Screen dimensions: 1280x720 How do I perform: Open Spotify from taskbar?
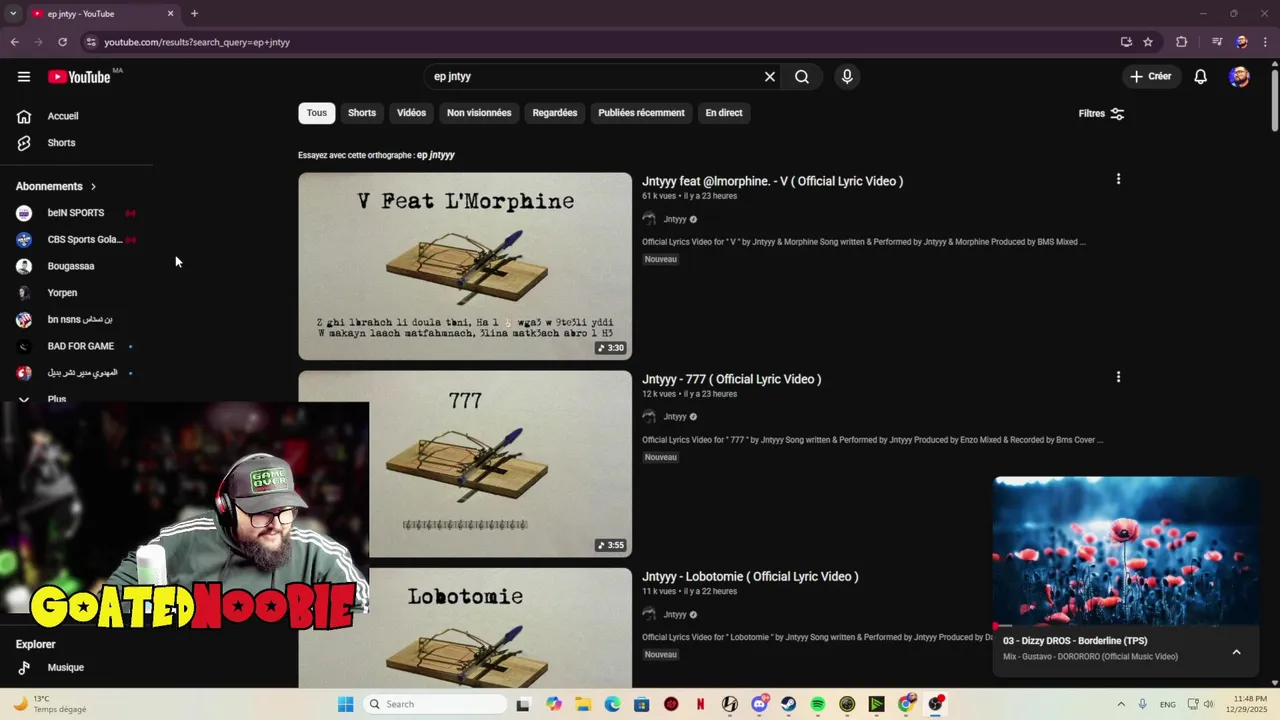click(818, 704)
